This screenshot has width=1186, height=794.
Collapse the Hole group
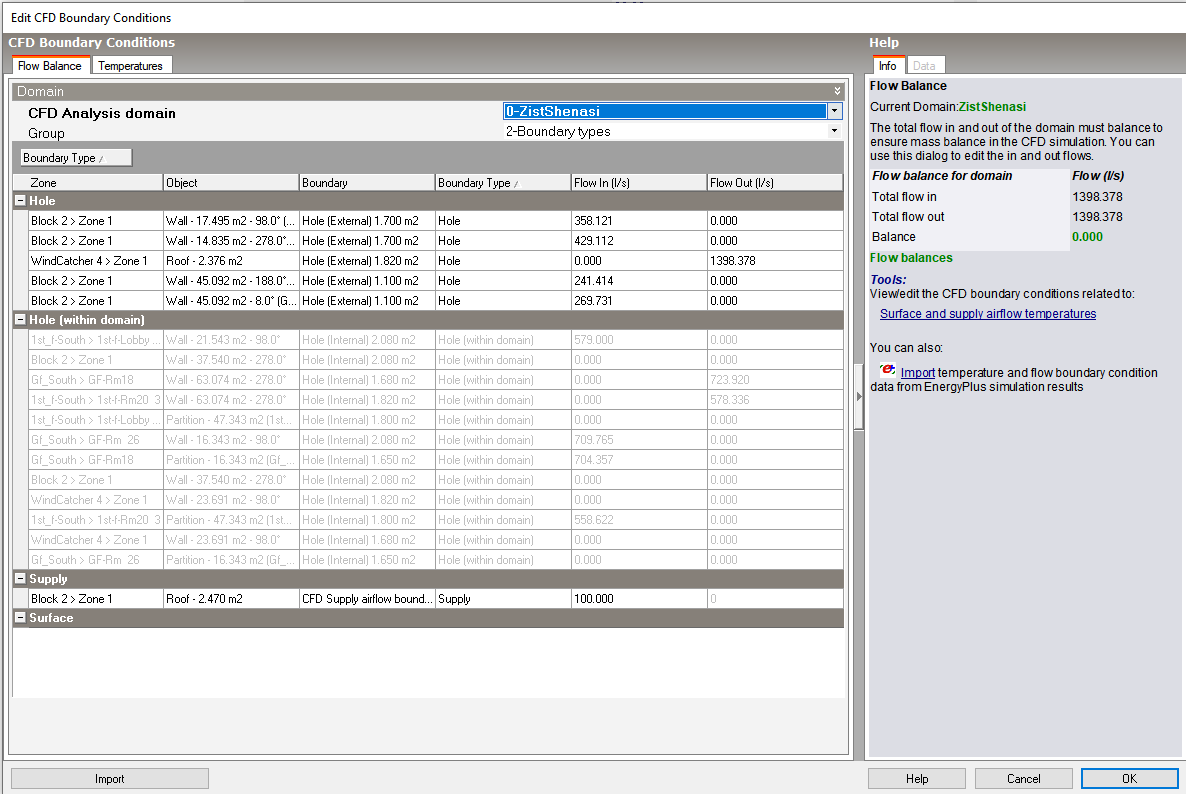point(20,201)
